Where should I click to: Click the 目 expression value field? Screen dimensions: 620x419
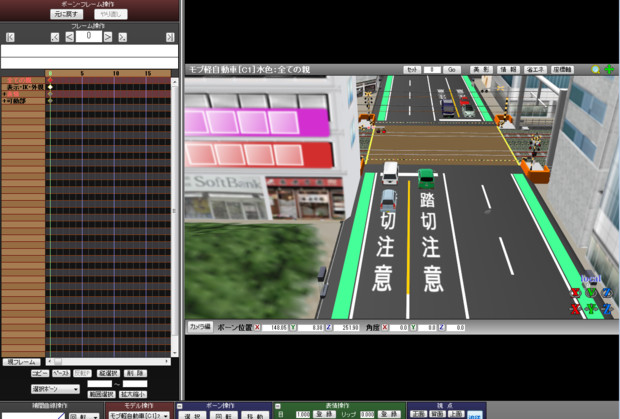(x=303, y=414)
